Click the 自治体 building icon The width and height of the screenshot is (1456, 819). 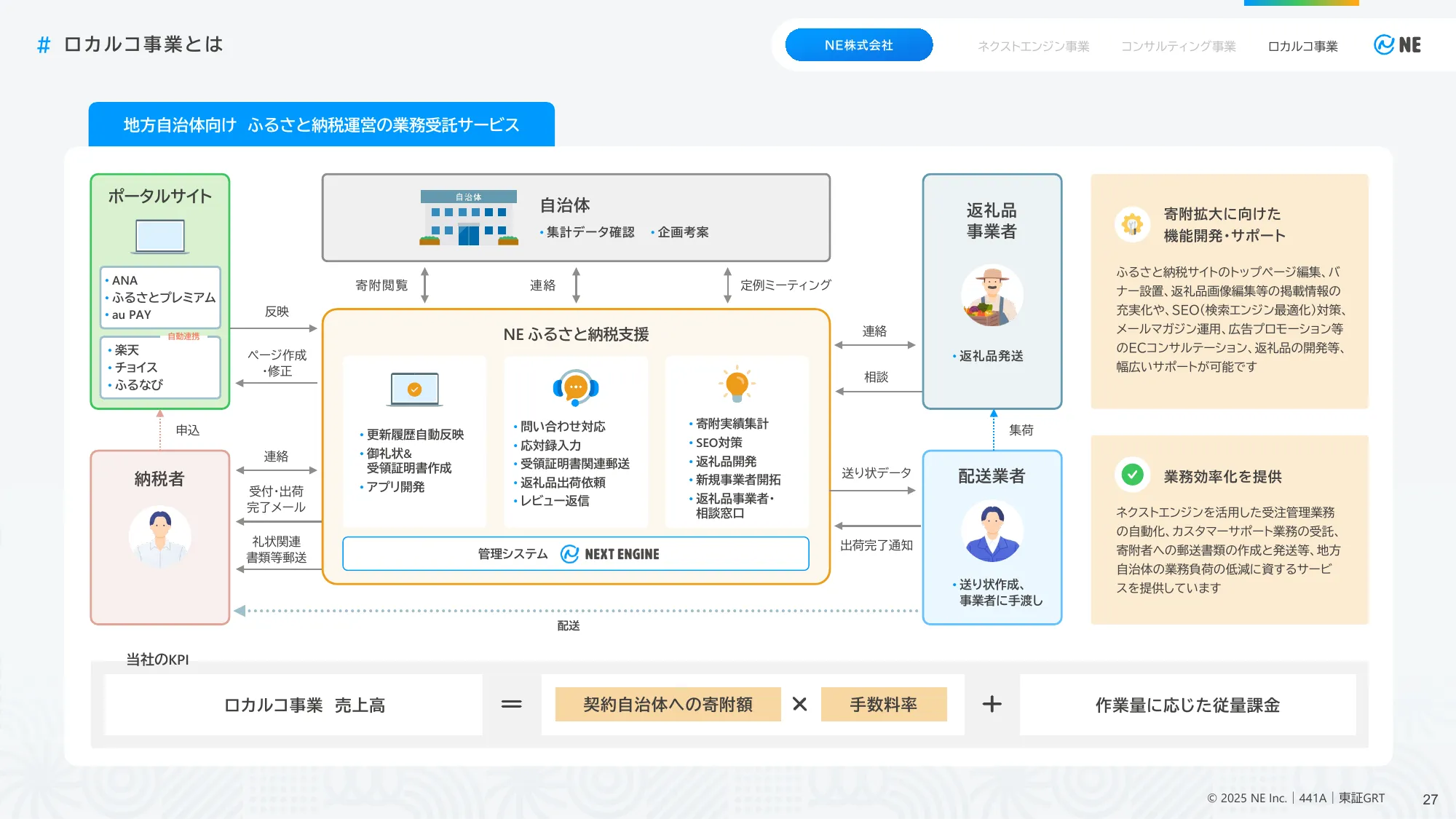(x=470, y=217)
